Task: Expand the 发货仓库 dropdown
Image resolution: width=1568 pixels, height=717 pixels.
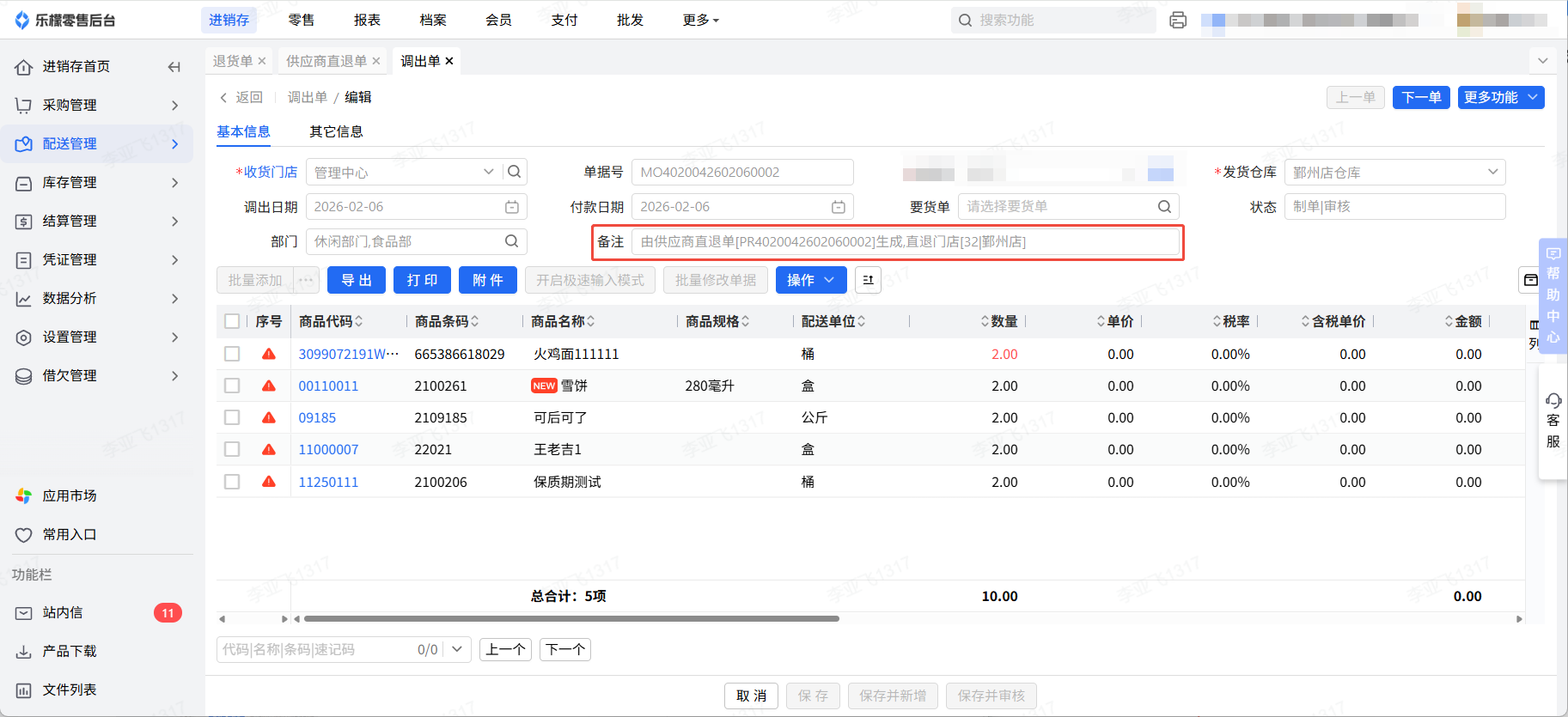Action: 1492,172
